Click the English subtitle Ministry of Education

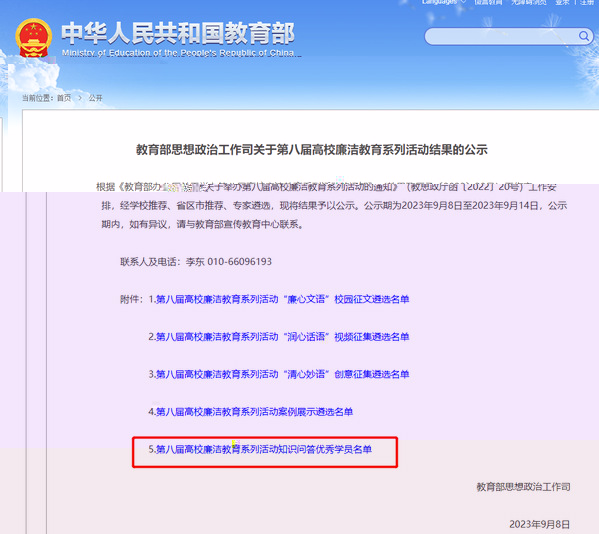[x=178, y=53]
